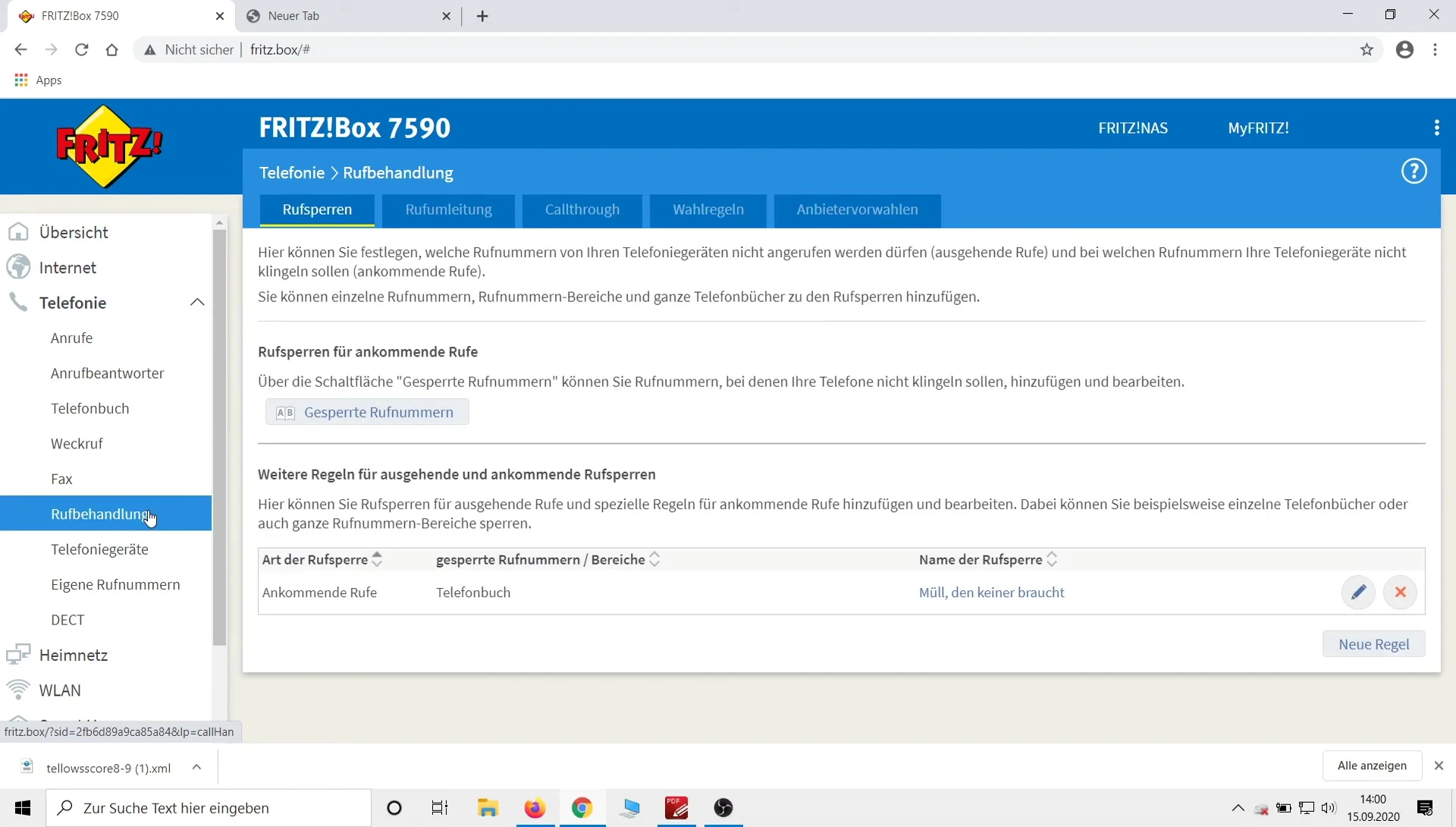Open the Apps shortcut in bookmarks bar
Image resolution: width=1456 pixels, height=827 pixels.
click(38, 80)
